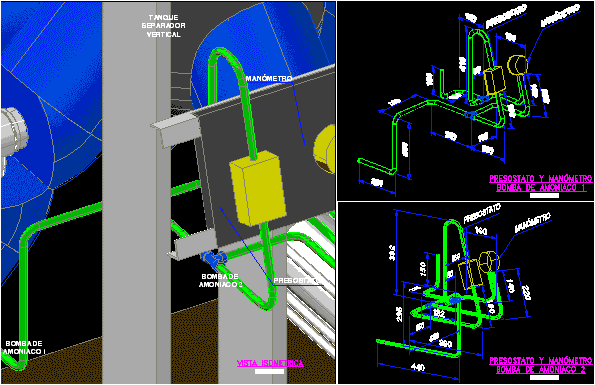Click the PRESOSTATO label in main view
This screenshot has width=595, height=385.
point(297,281)
